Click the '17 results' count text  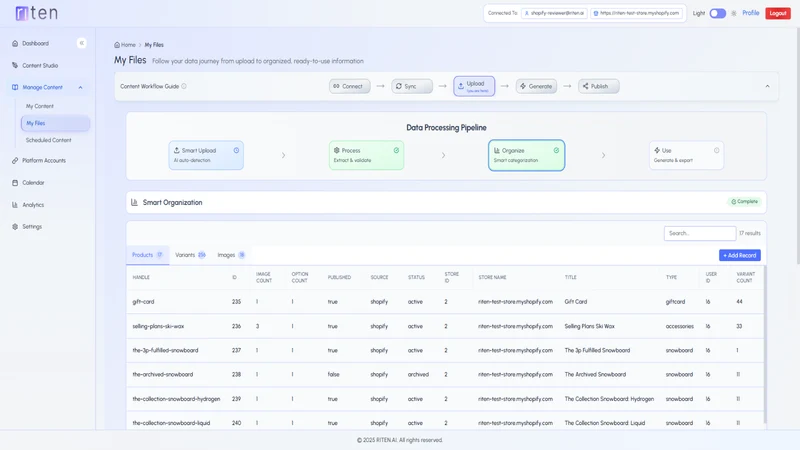click(749, 233)
